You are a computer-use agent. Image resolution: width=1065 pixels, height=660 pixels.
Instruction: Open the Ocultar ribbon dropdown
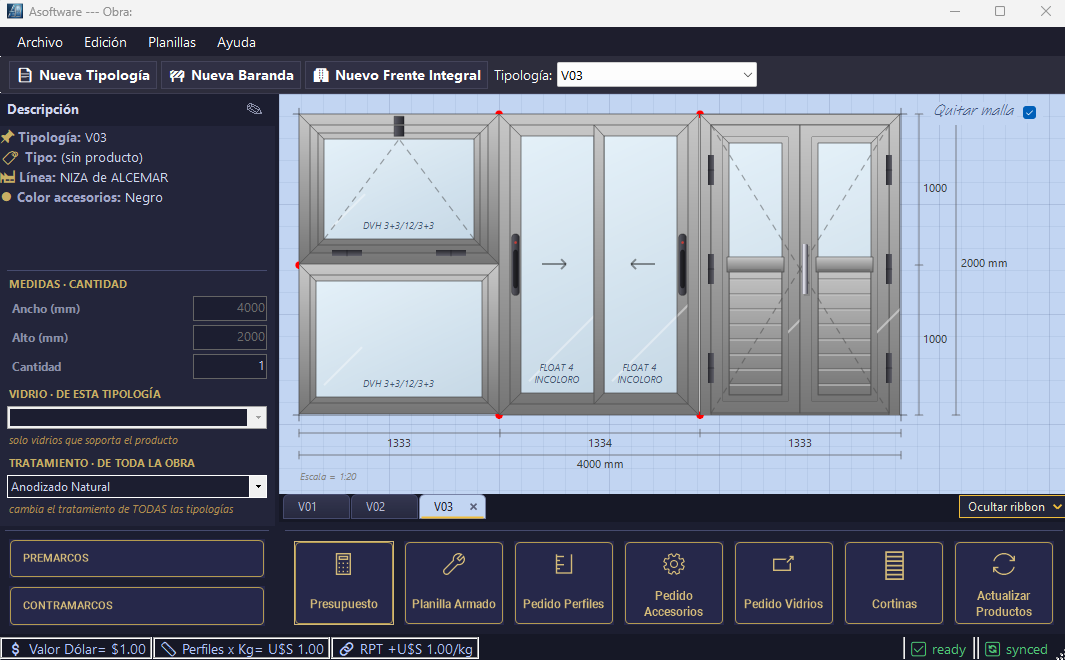coord(1012,507)
